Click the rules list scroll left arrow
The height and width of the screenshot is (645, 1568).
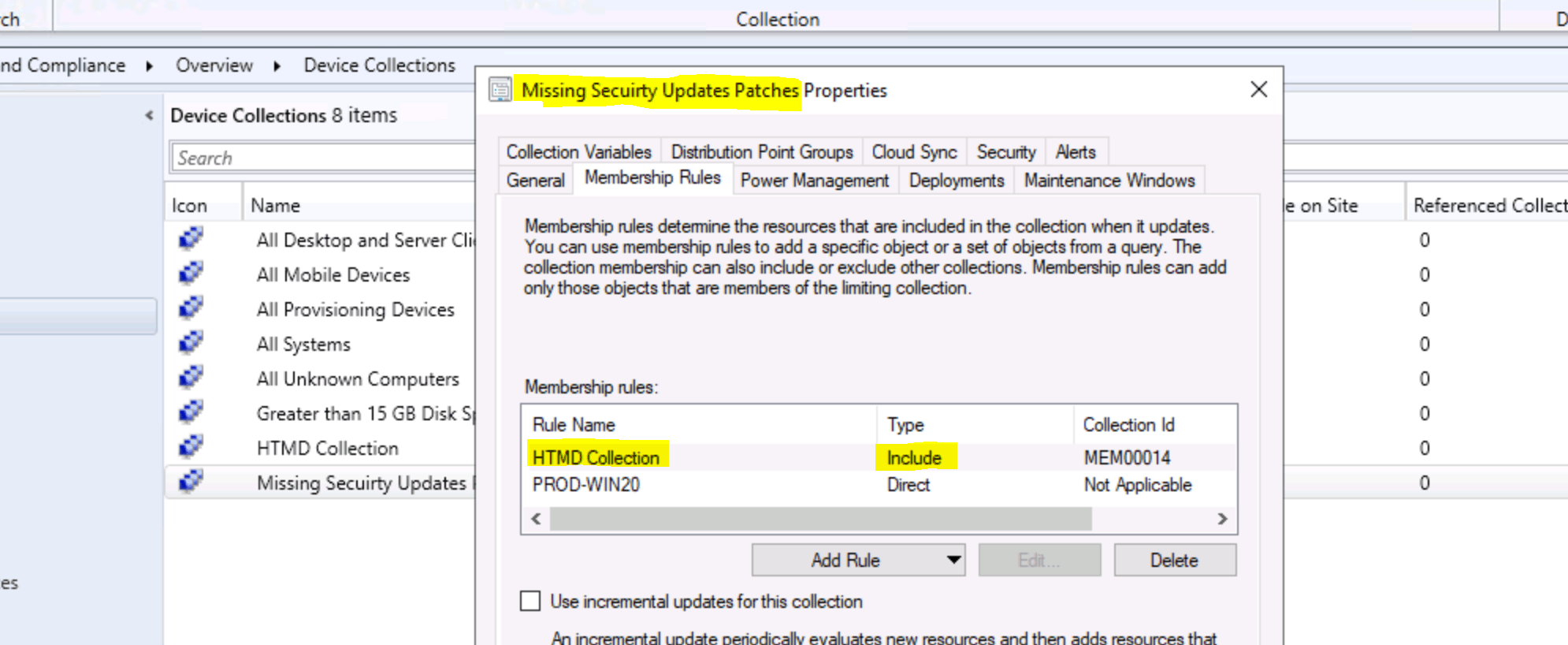pos(536,519)
